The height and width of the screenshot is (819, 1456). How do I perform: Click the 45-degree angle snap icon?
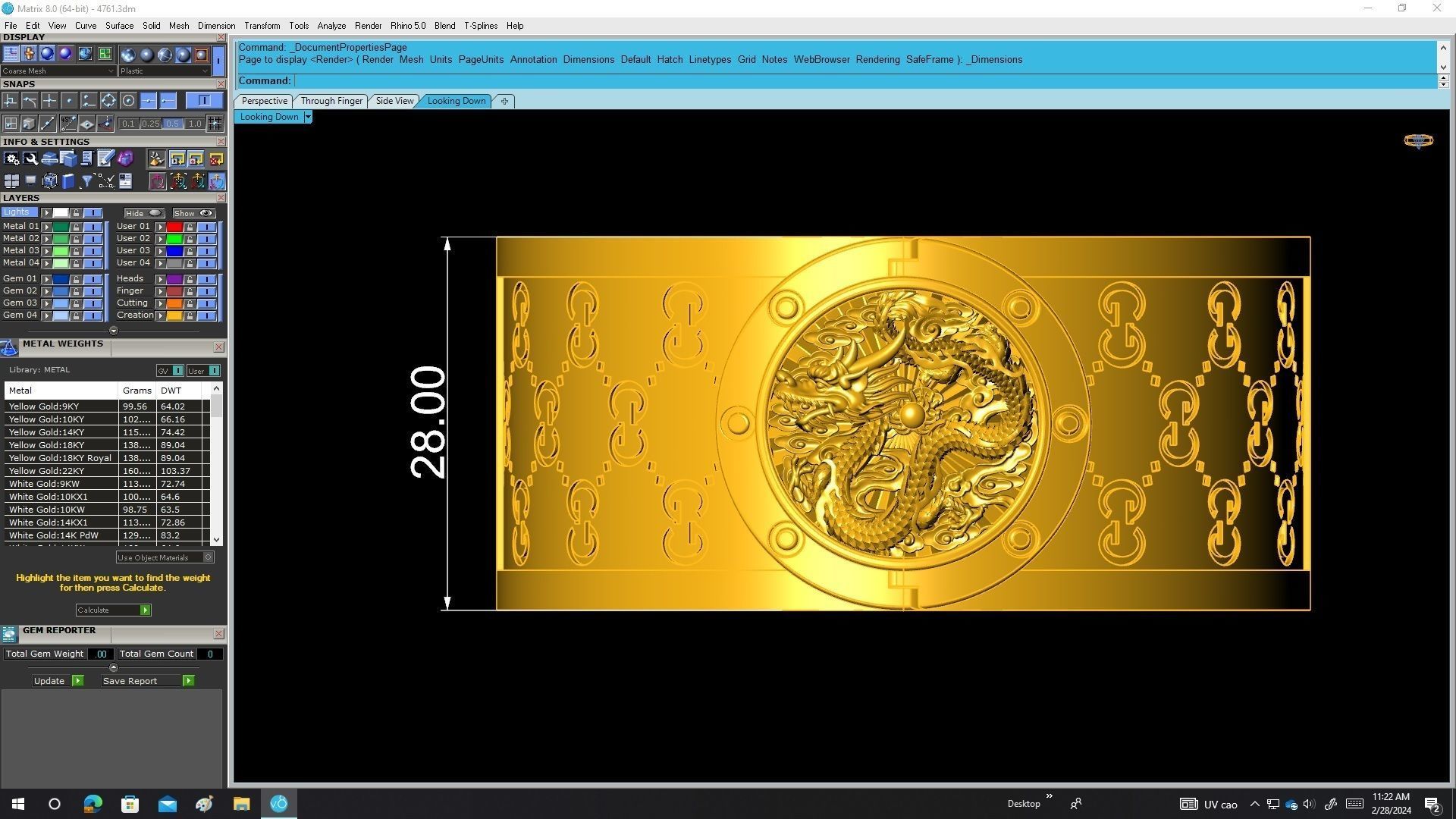68,124
